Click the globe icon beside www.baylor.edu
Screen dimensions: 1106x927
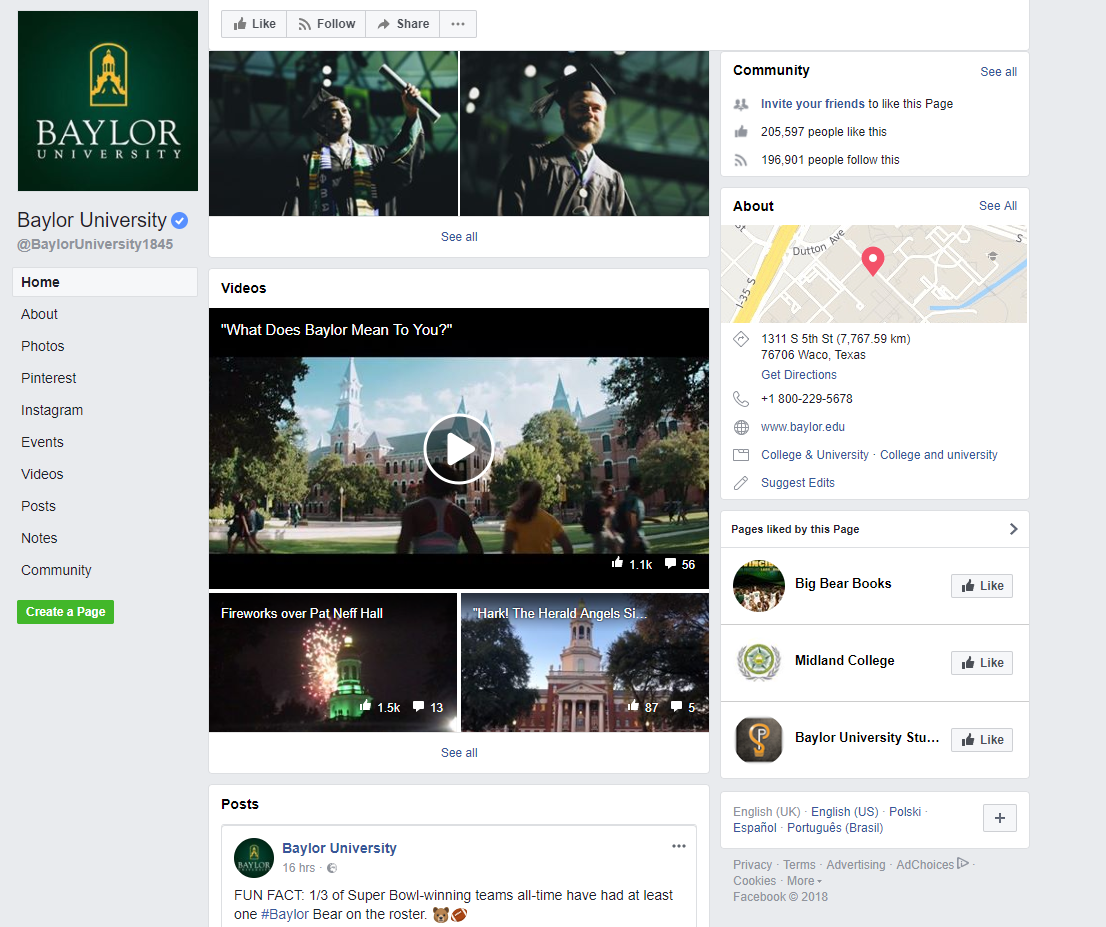coord(741,428)
